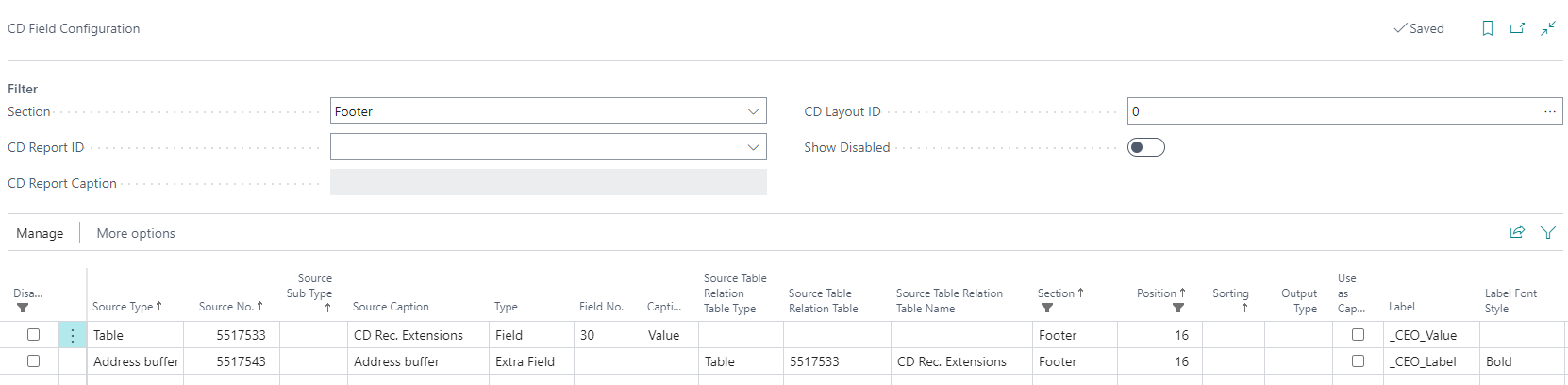
Task: Click the field number cell 30
Action: click(608, 335)
